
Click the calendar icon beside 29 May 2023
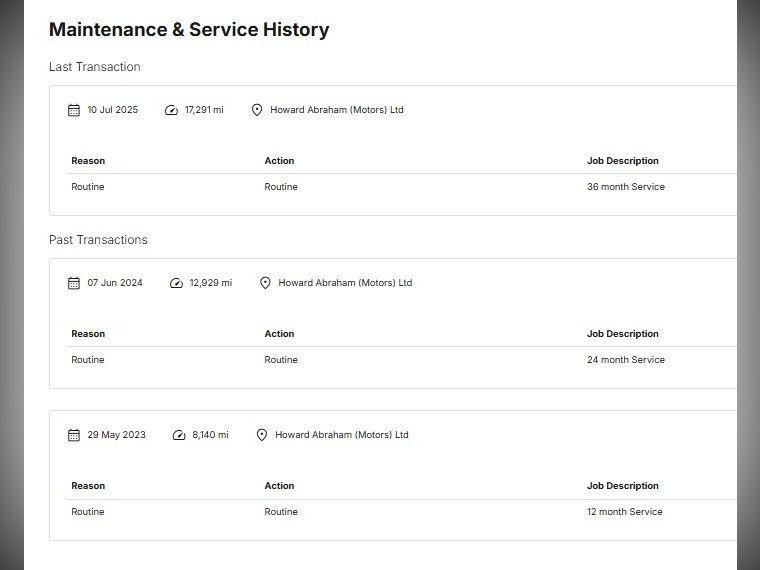pos(74,435)
